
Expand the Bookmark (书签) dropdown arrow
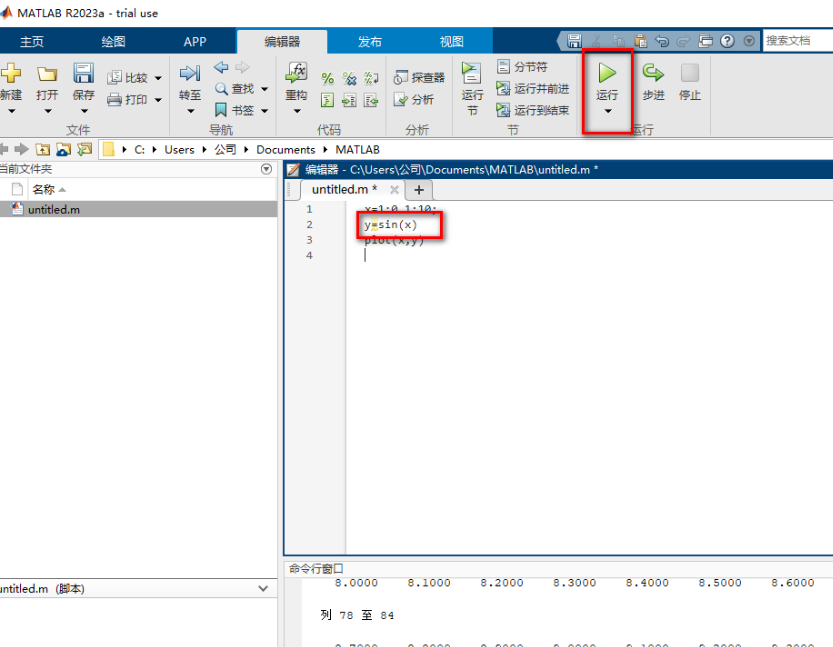click(x=265, y=110)
